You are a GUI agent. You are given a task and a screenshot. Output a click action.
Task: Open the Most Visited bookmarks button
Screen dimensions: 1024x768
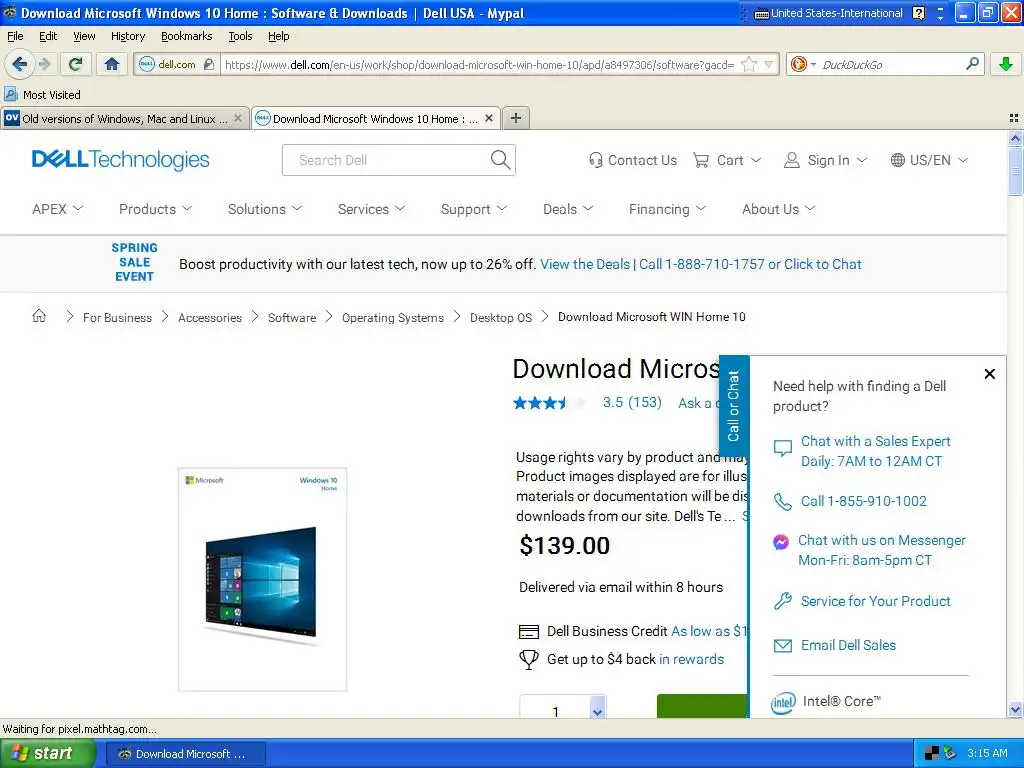(42, 95)
